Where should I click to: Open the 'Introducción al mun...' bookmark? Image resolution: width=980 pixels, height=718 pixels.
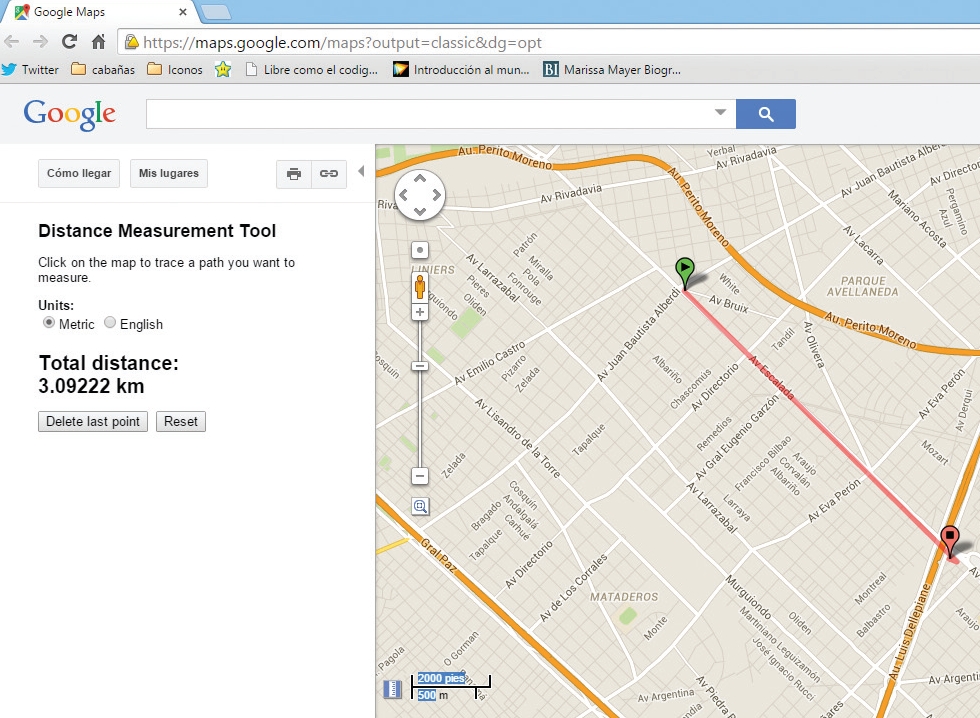(461, 69)
